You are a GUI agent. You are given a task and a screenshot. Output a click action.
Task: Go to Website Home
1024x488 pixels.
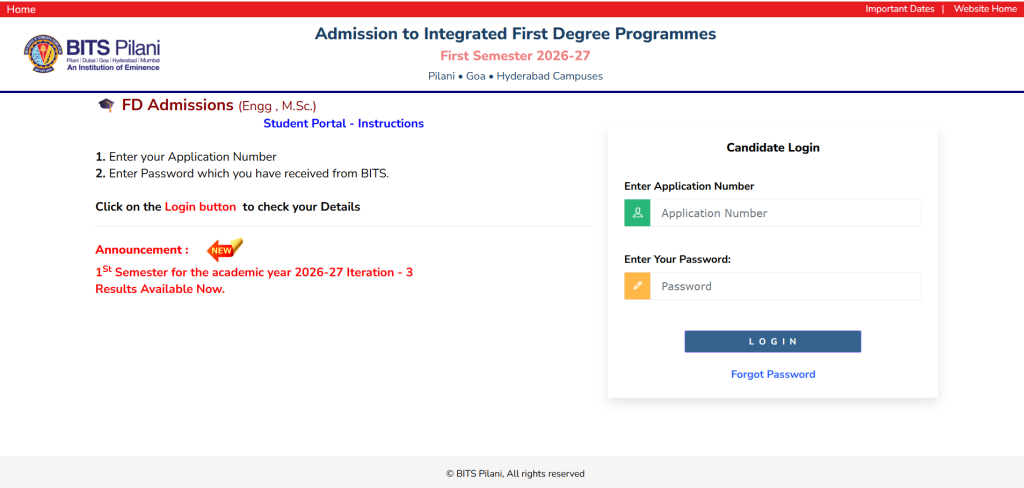tap(985, 9)
